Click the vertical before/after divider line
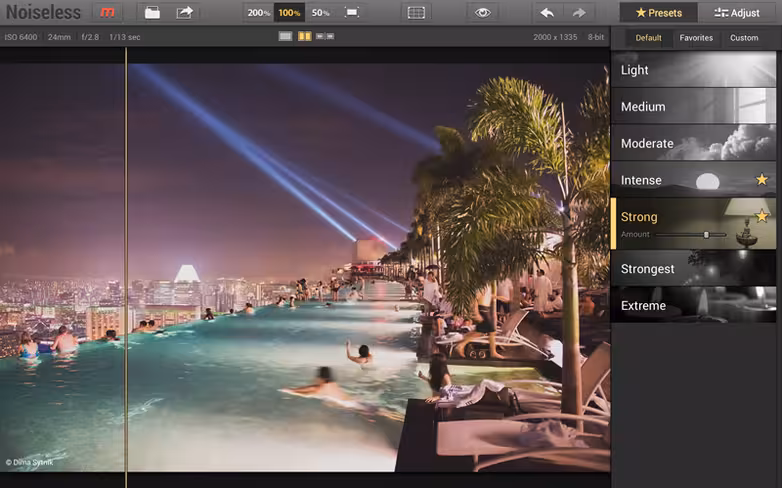This screenshot has height=488, width=782. pos(126,267)
